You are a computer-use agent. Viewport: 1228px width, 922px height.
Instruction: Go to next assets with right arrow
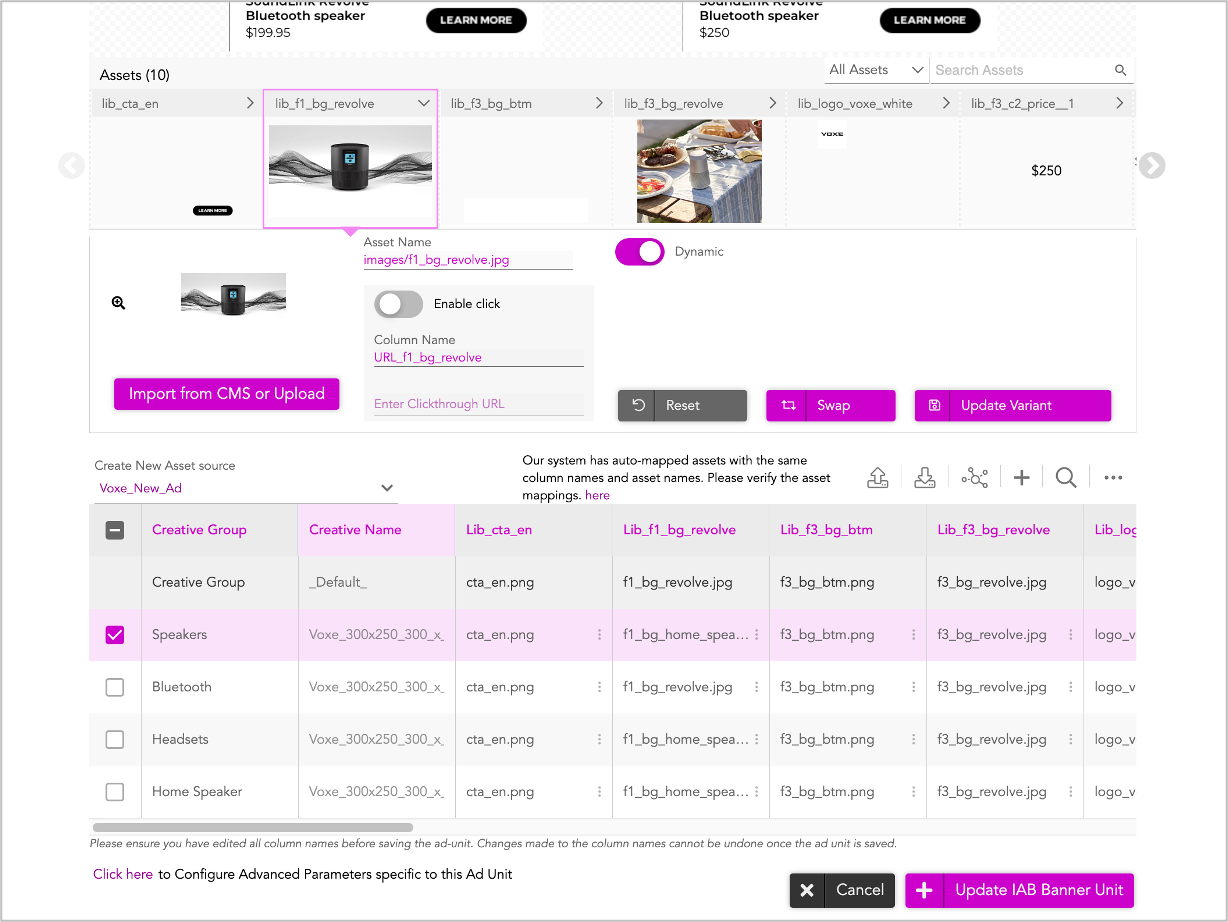coord(1152,165)
